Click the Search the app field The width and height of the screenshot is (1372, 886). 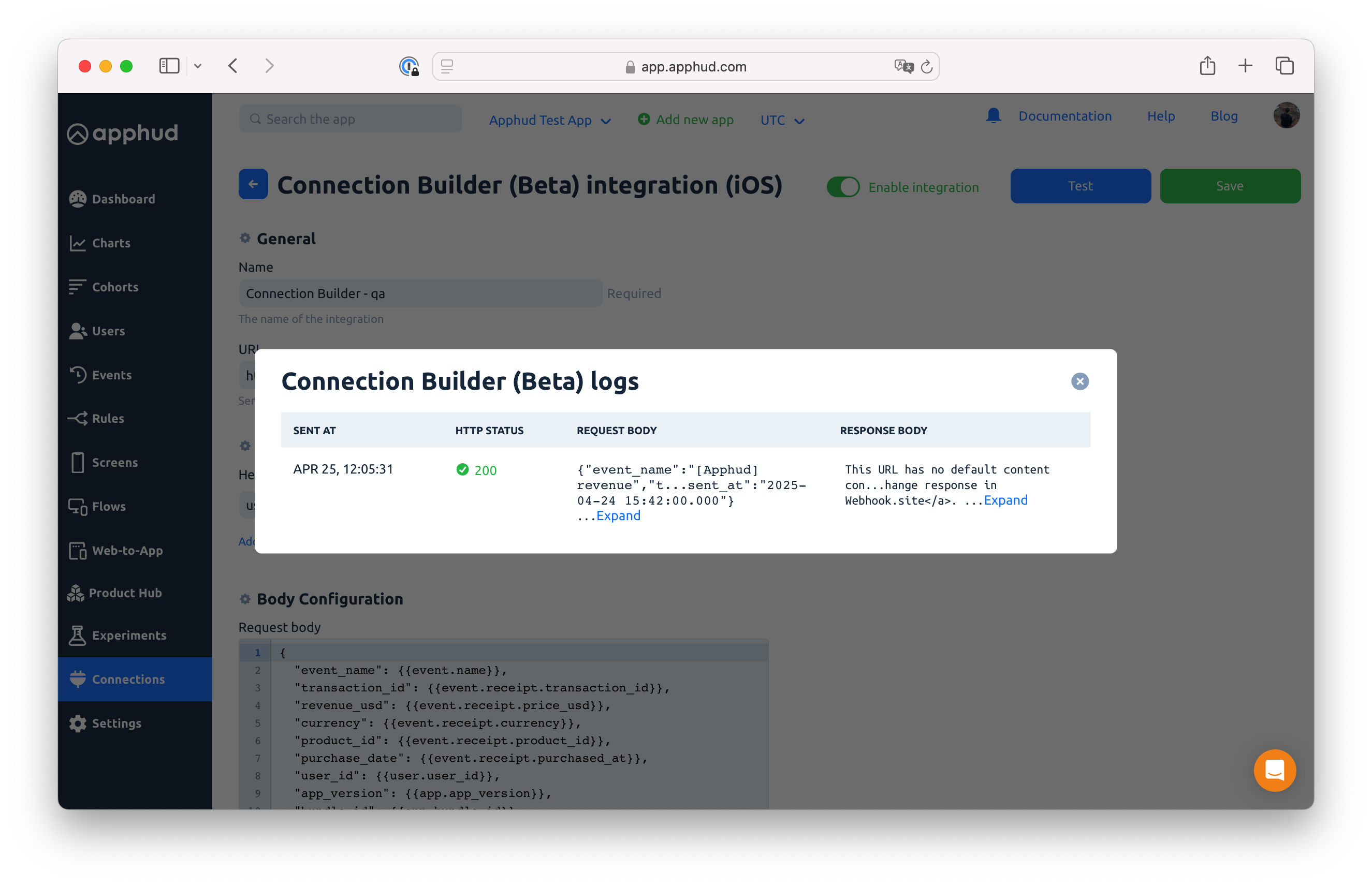(x=351, y=119)
